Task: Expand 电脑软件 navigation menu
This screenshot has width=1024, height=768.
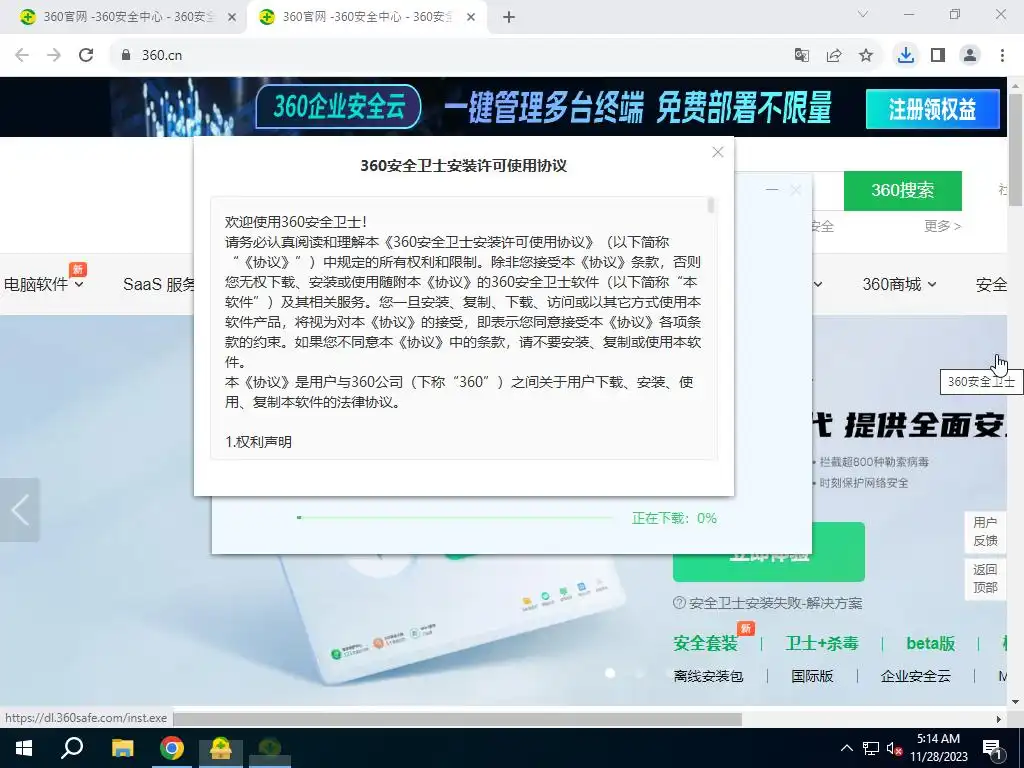Action: coord(44,284)
